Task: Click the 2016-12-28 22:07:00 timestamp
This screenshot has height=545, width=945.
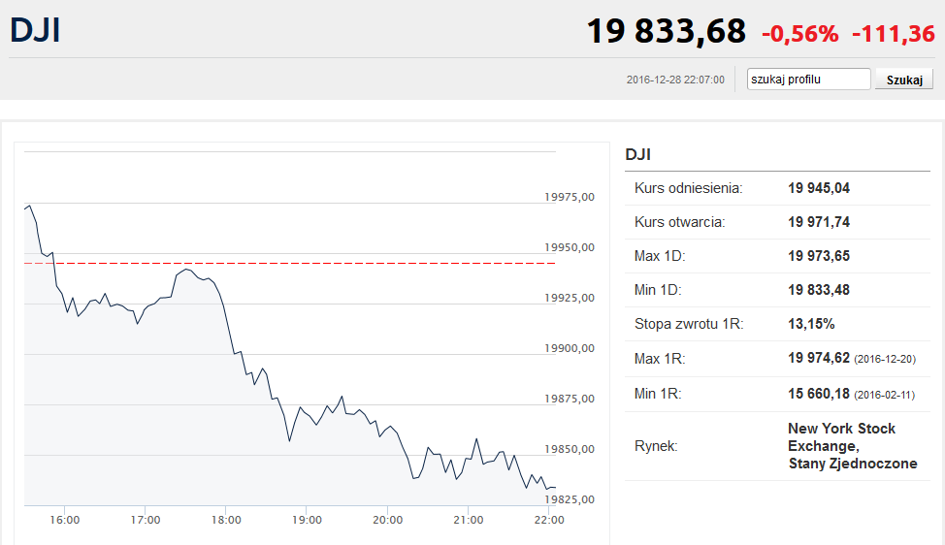Action: coord(675,80)
